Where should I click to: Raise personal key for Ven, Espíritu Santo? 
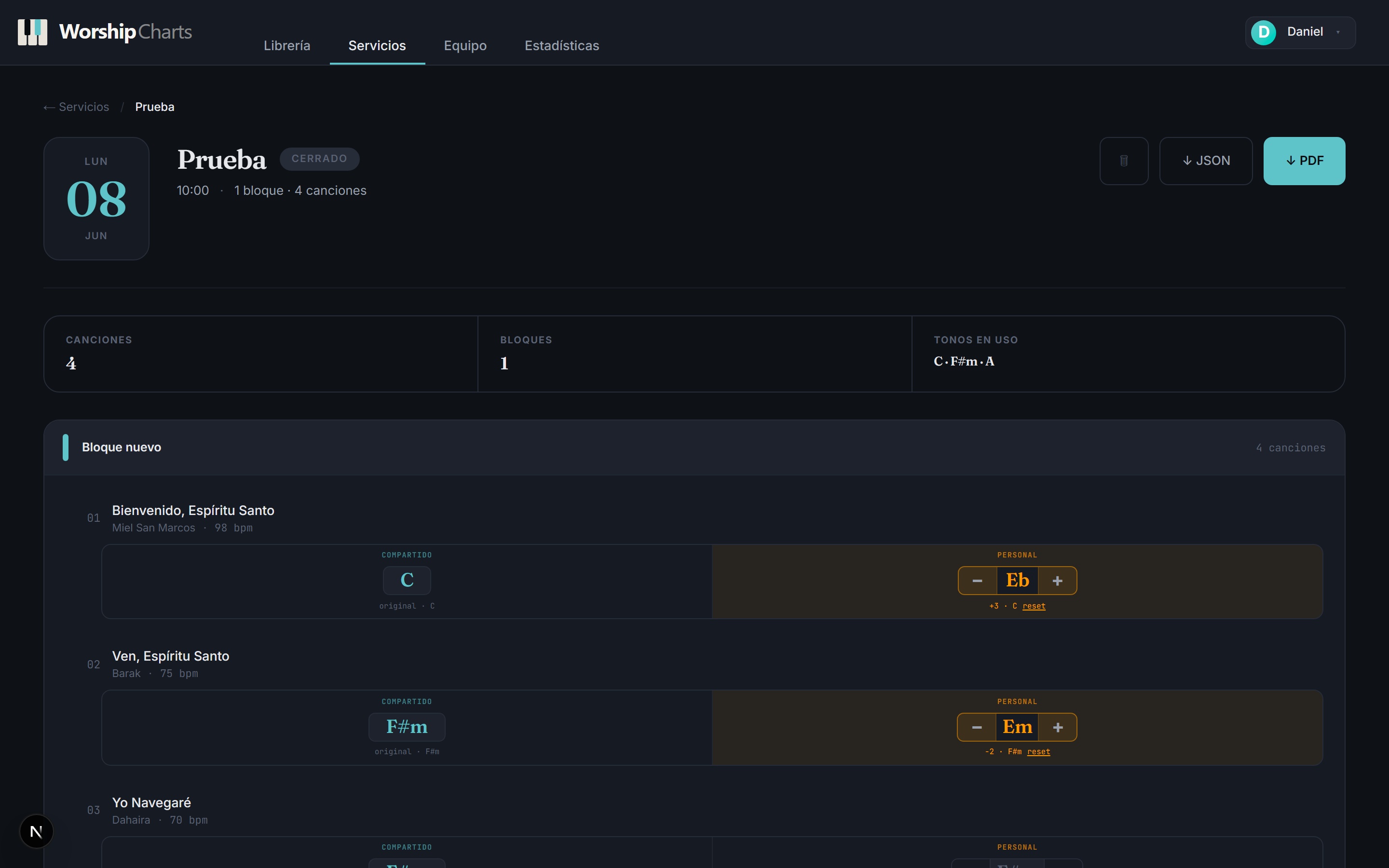pyautogui.click(x=1058, y=727)
